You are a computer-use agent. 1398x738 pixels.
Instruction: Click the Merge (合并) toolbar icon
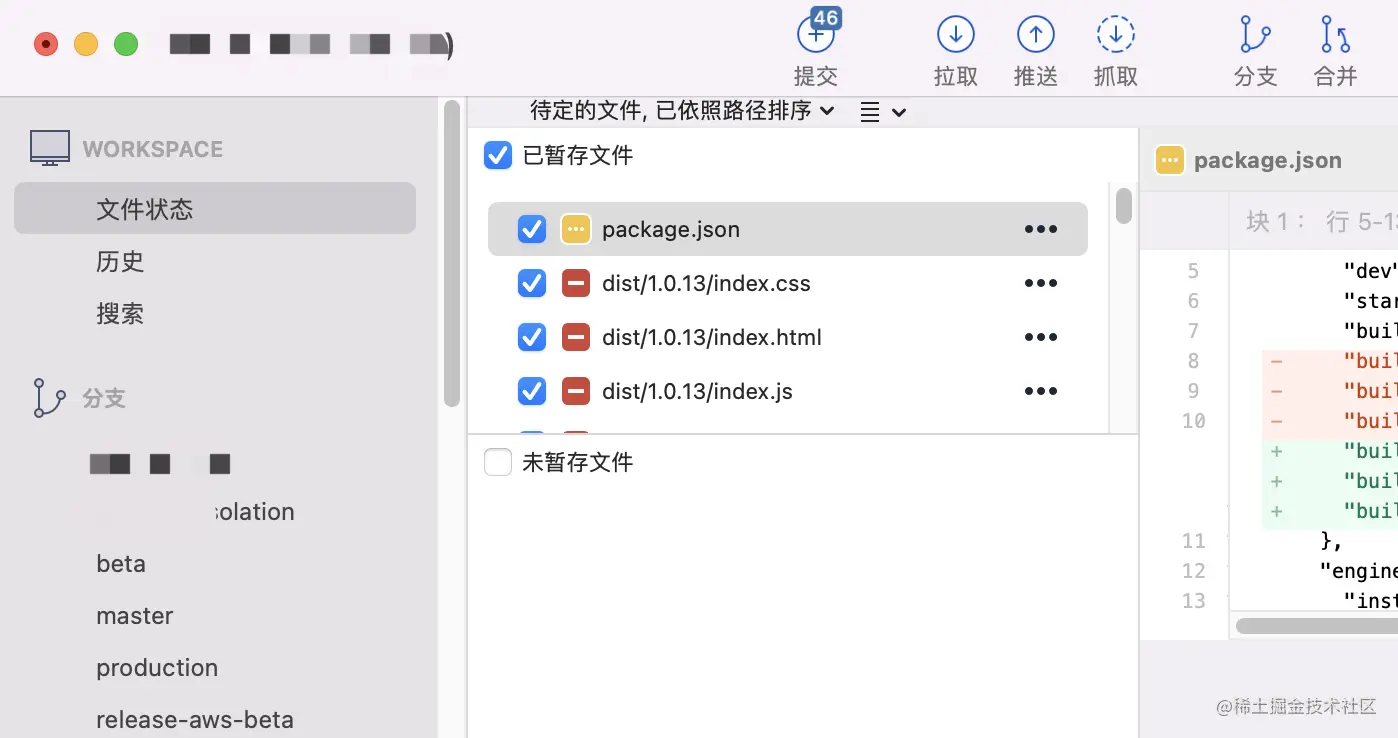pyautogui.click(x=1335, y=35)
